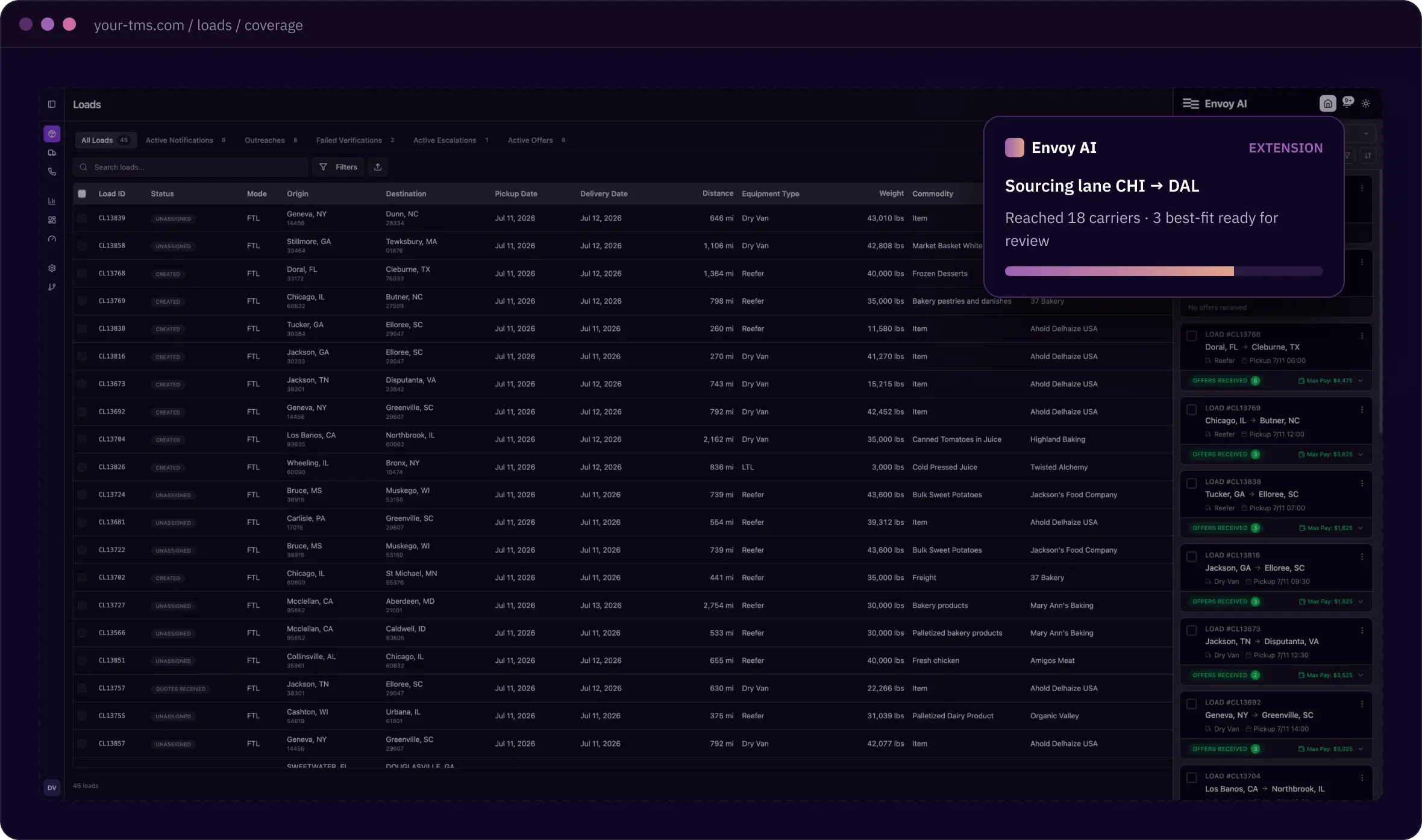Click the Envoy AI home icon

coord(1327,104)
